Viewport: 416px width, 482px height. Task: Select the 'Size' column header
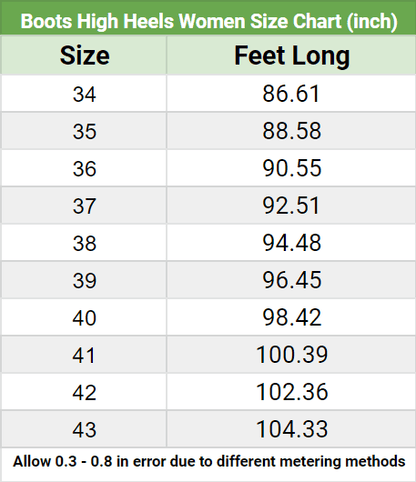[84, 55]
